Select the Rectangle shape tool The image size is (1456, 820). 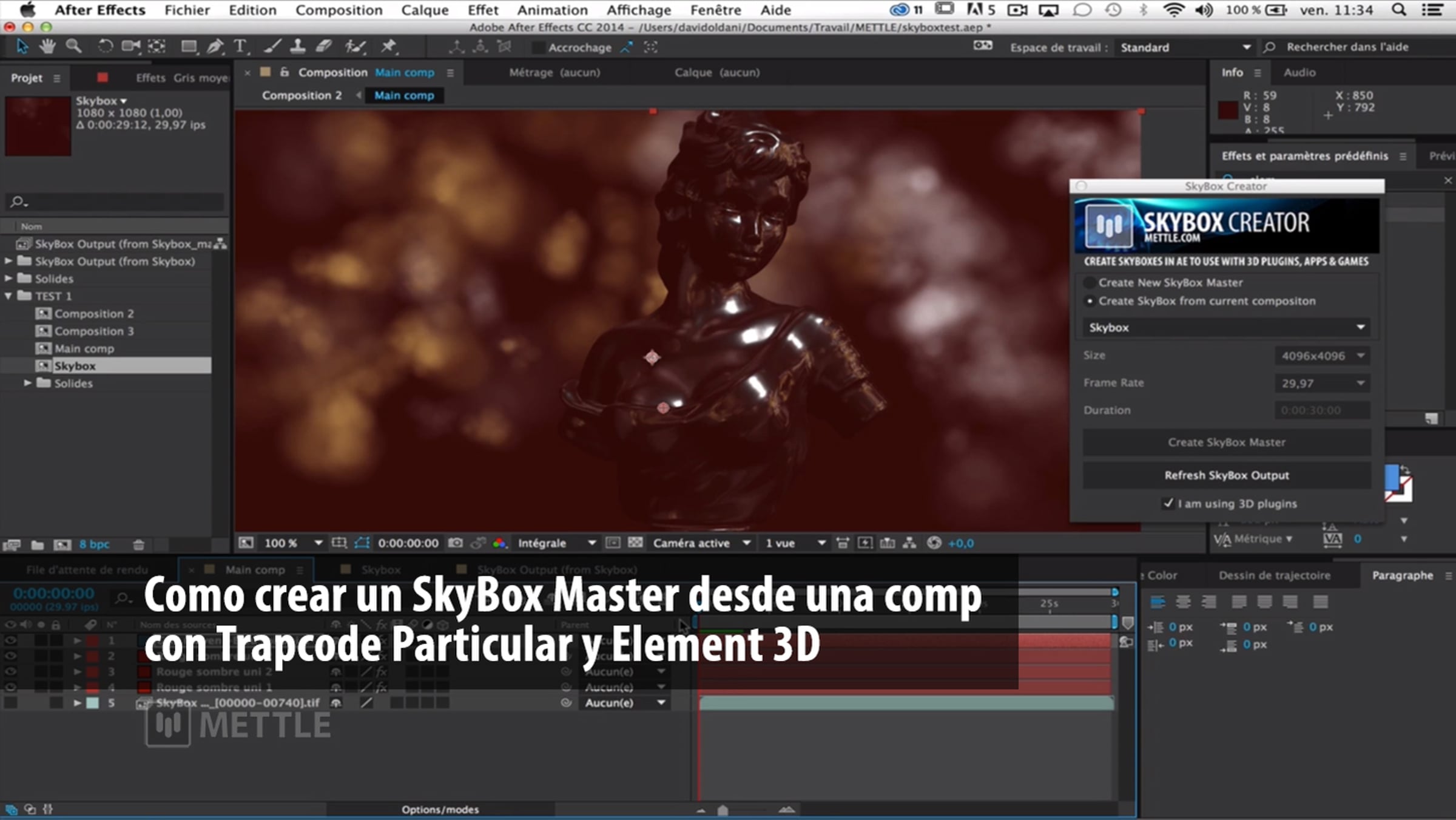click(x=189, y=47)
